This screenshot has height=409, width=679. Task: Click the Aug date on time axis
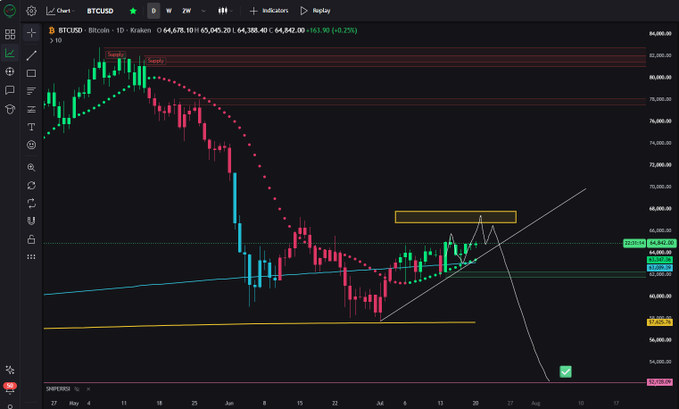tap(536, 403)
